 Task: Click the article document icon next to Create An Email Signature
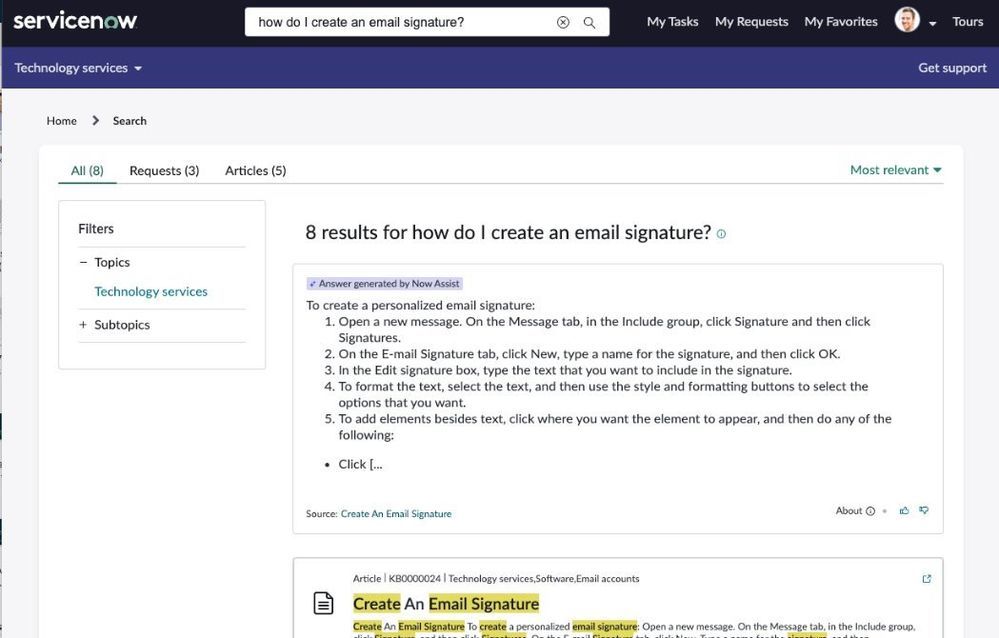tap(322, 602)
